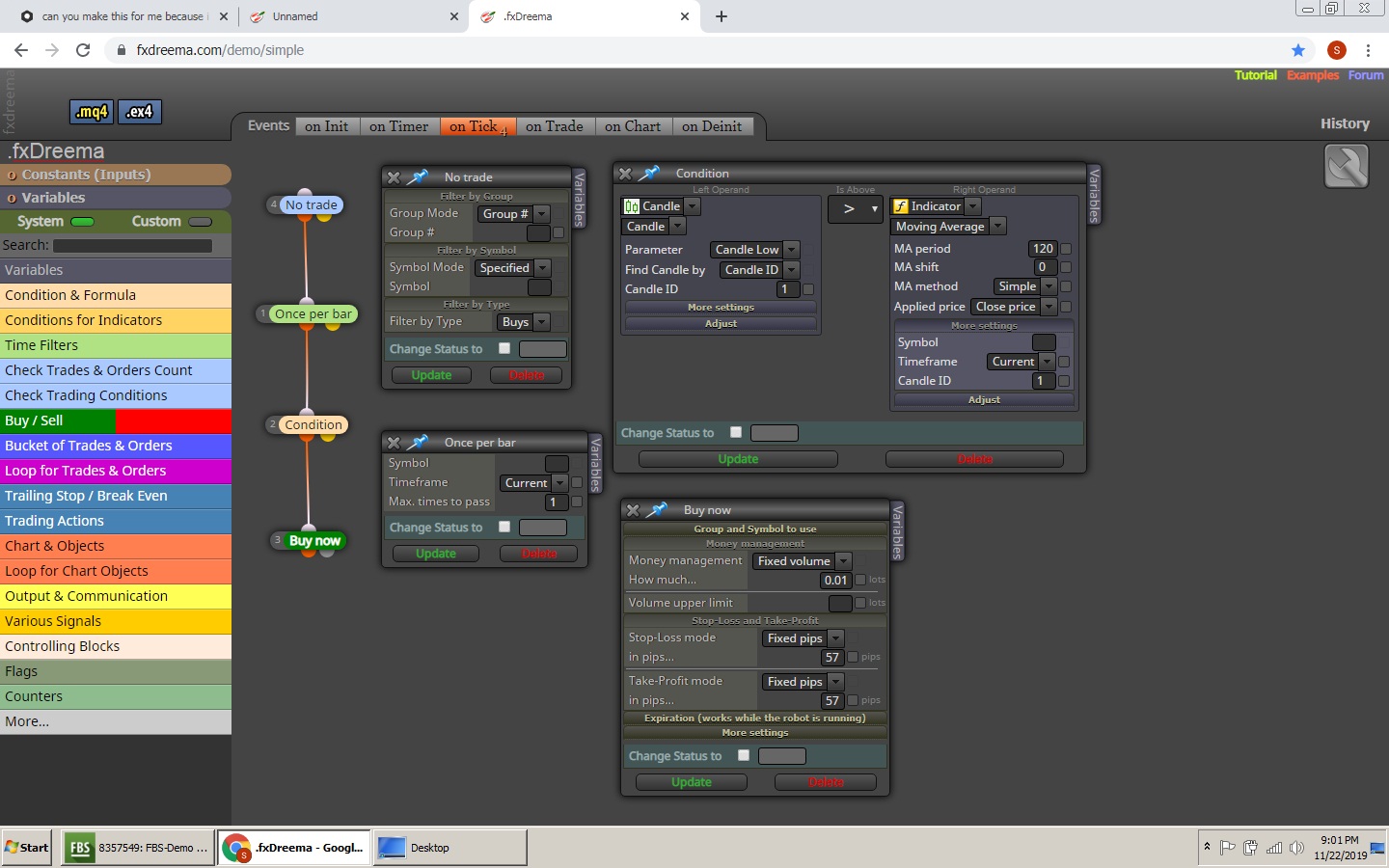The width and height of the screenshot is (1389, 868).
Task: Enable Change Status to checkbox in Condition panel
Action: pos(736,432)
